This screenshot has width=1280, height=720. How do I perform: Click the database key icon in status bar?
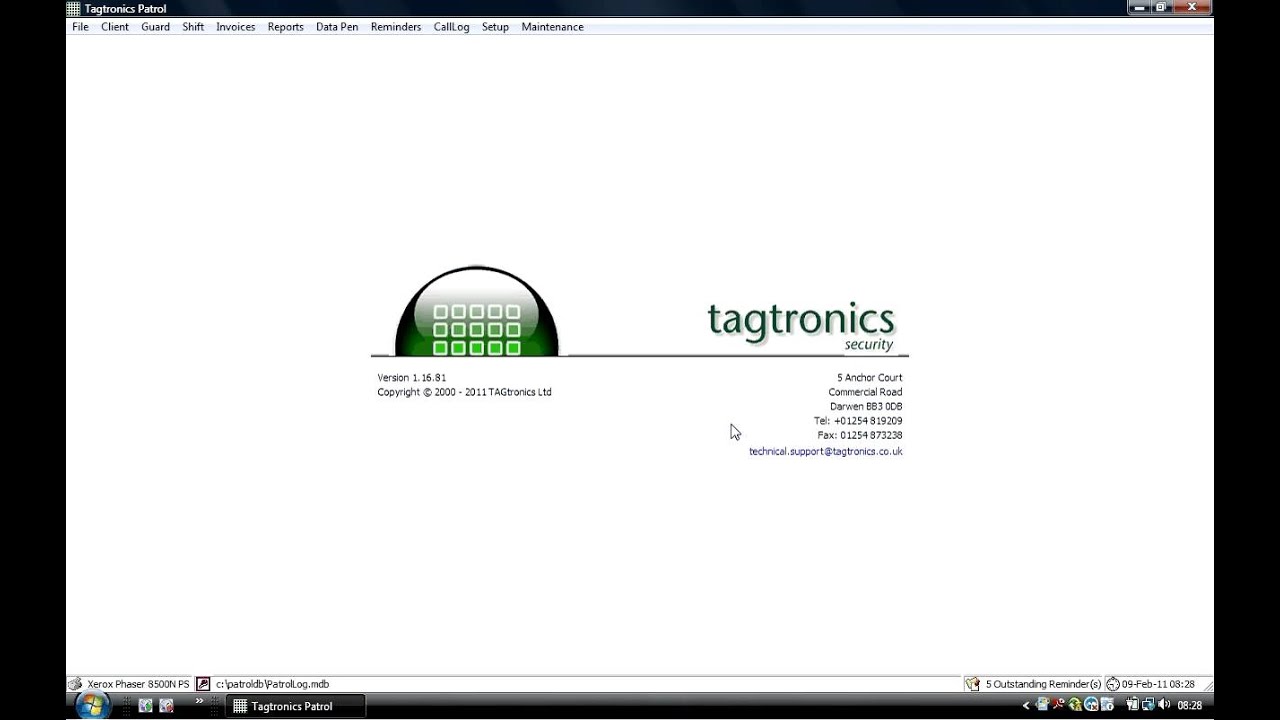(204, 684)
